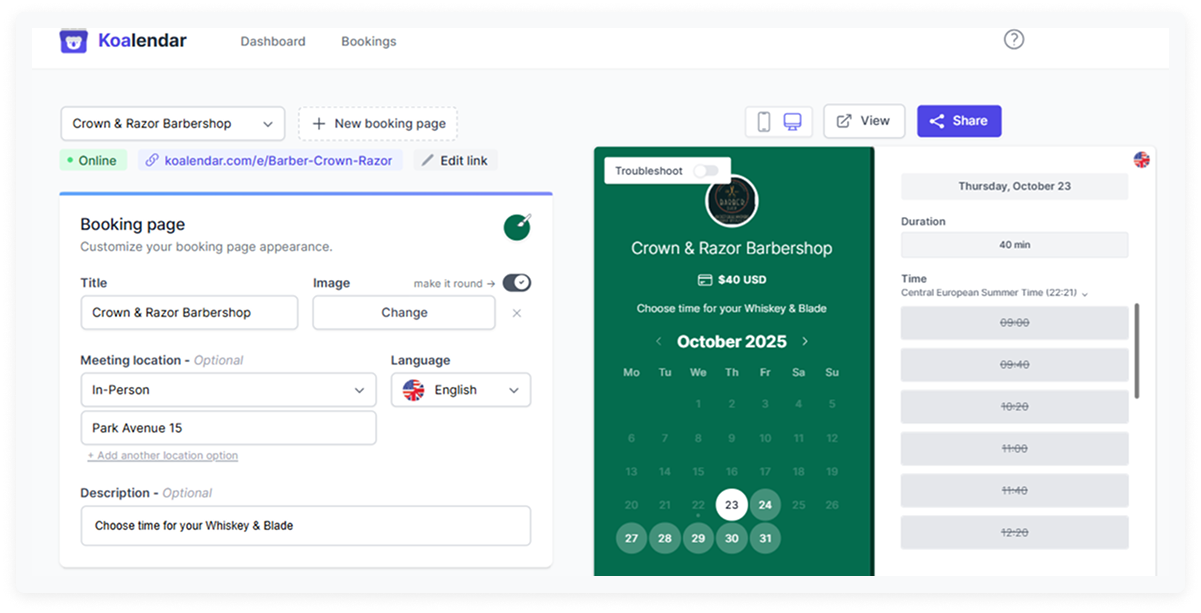Click 'Add another location option' link
Image resolution: width=1201 pixels, height=613 pixels.
pos(163,455)
